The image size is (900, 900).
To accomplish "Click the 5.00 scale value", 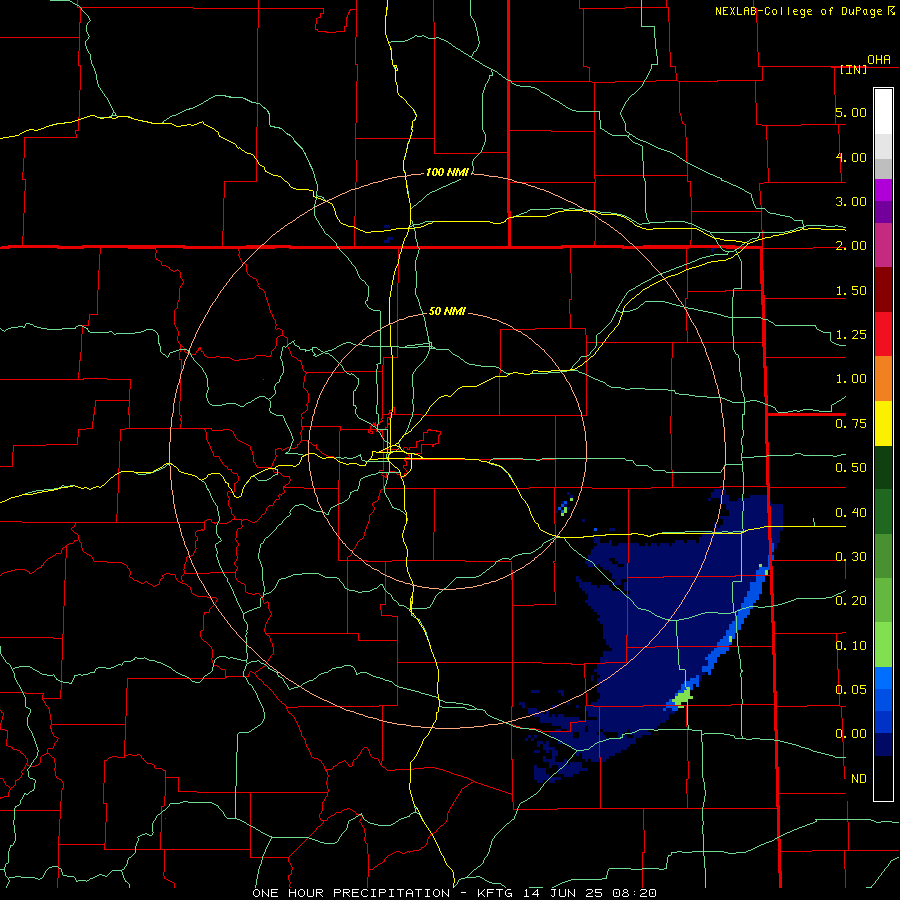I will point(851,112).
